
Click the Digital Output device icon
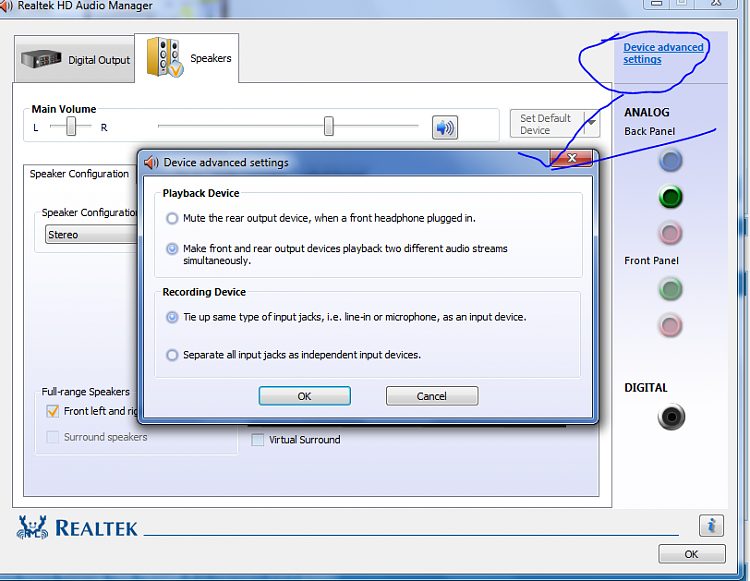41,59
